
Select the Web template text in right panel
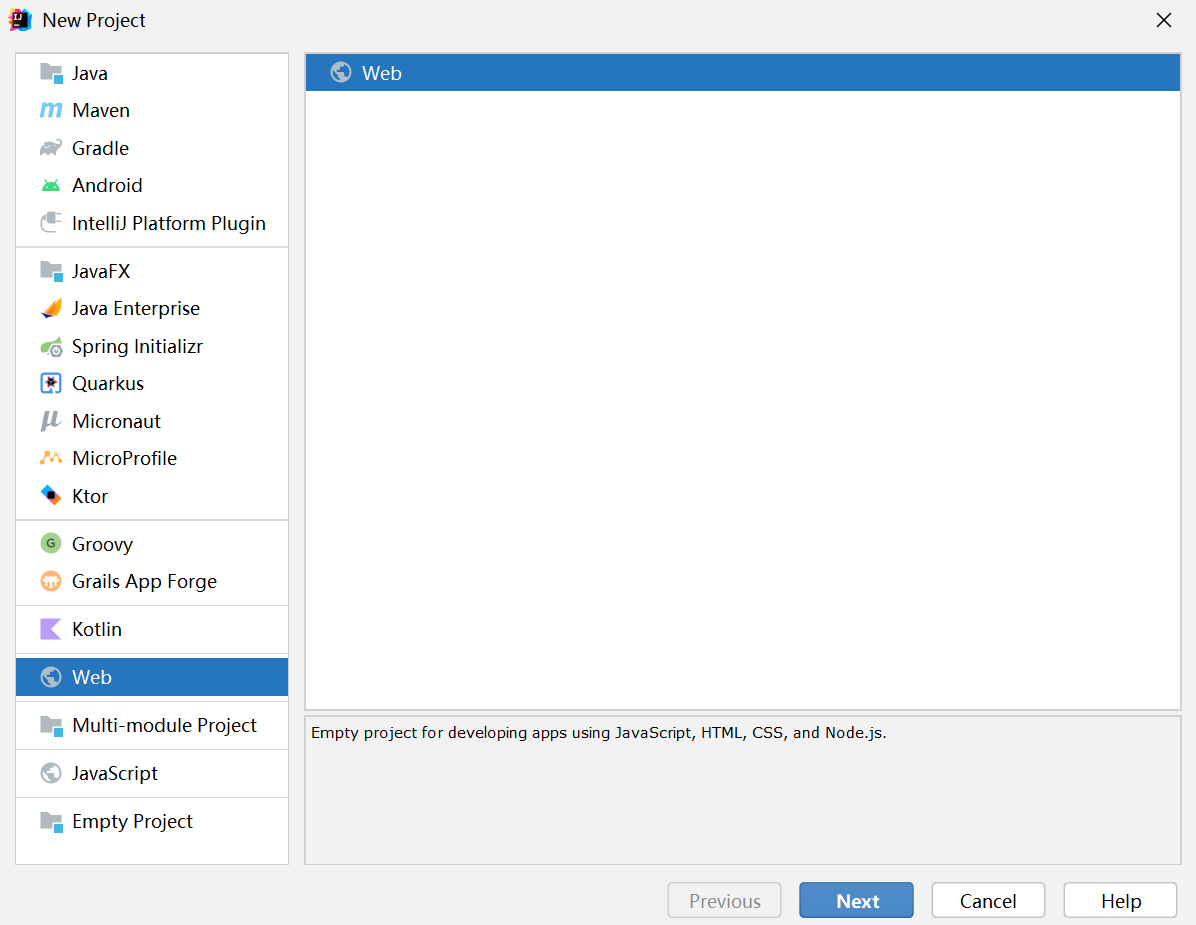click(382, 73)
